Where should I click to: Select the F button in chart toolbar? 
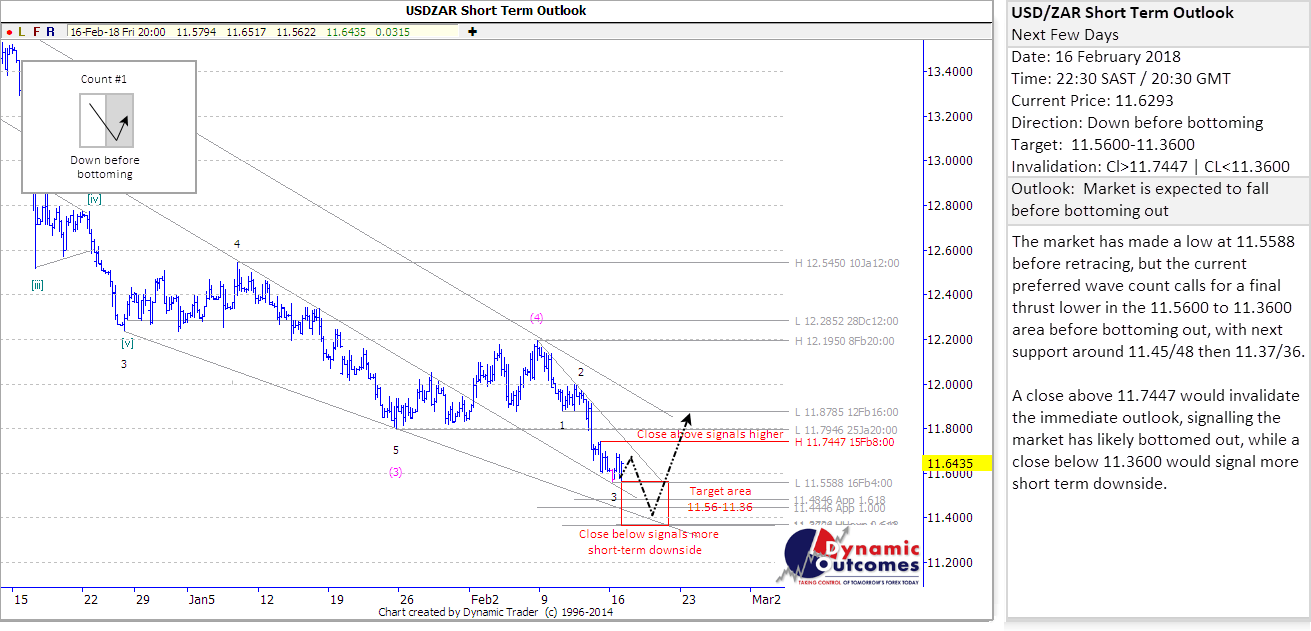pyautogui.click(x=37, y=32)
